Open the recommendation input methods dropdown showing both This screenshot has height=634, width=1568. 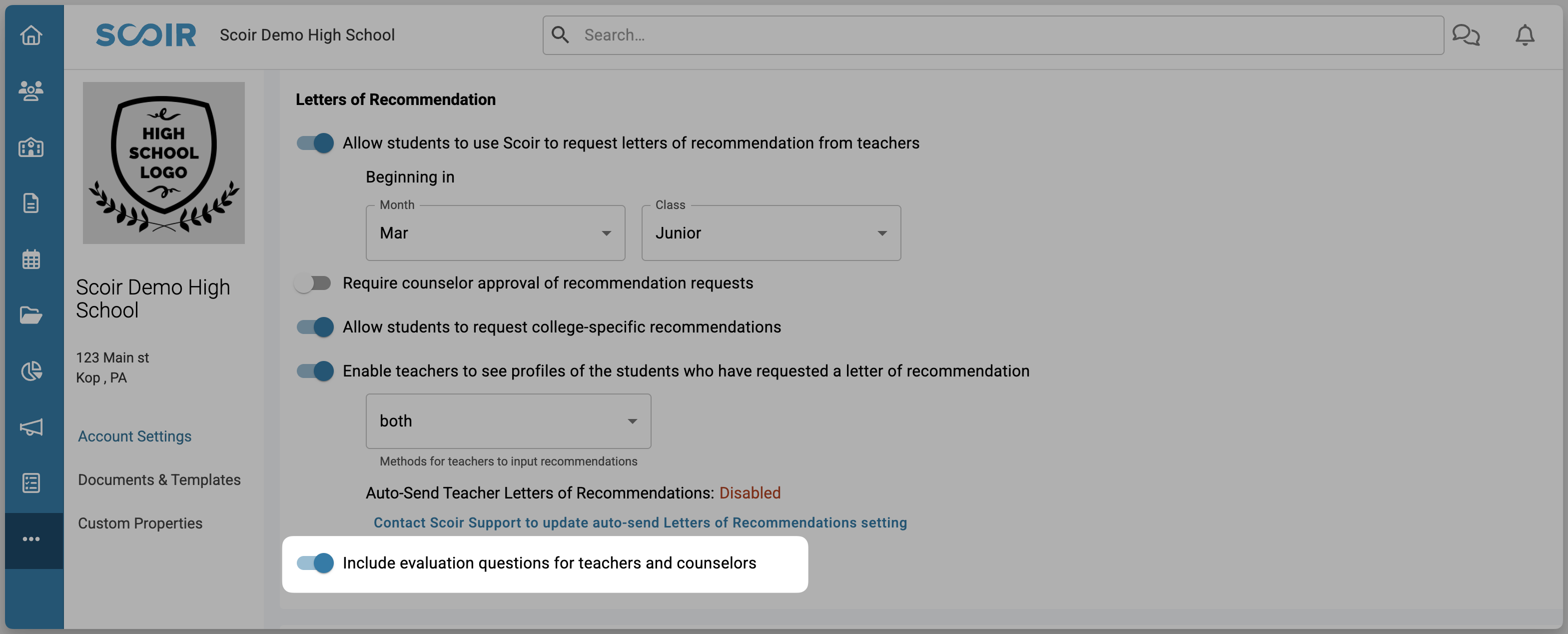click(x=508, y=421)
